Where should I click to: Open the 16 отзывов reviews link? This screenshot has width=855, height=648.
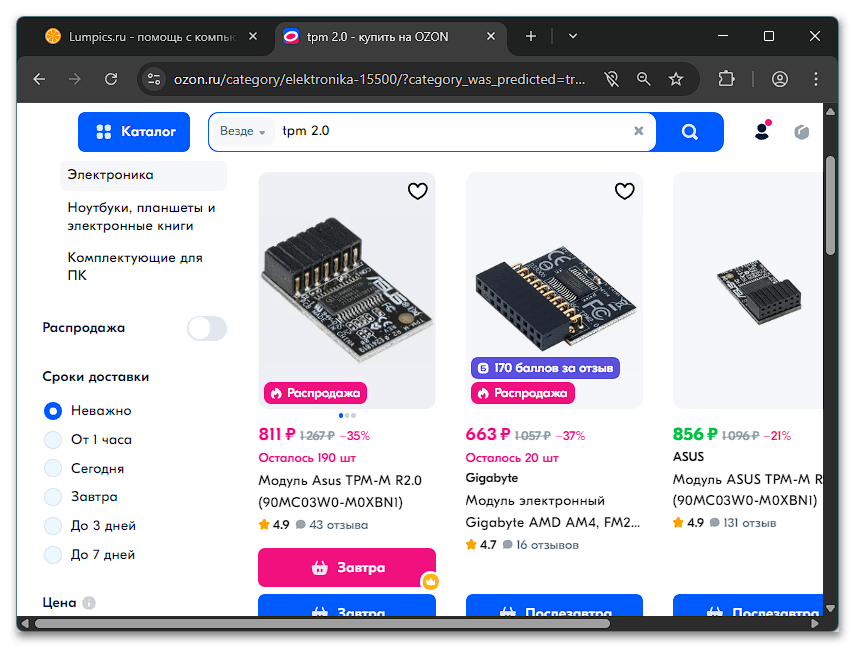[x=547, y=545]
